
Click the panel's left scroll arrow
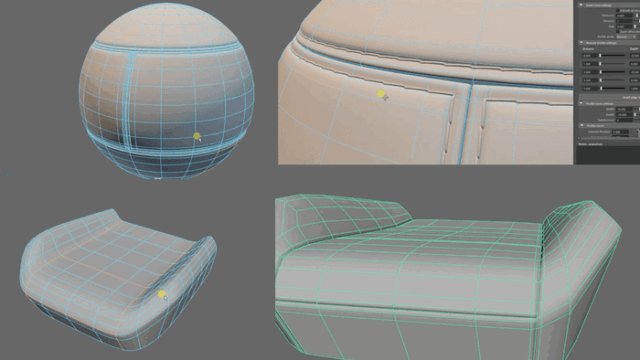coord(579,138)
